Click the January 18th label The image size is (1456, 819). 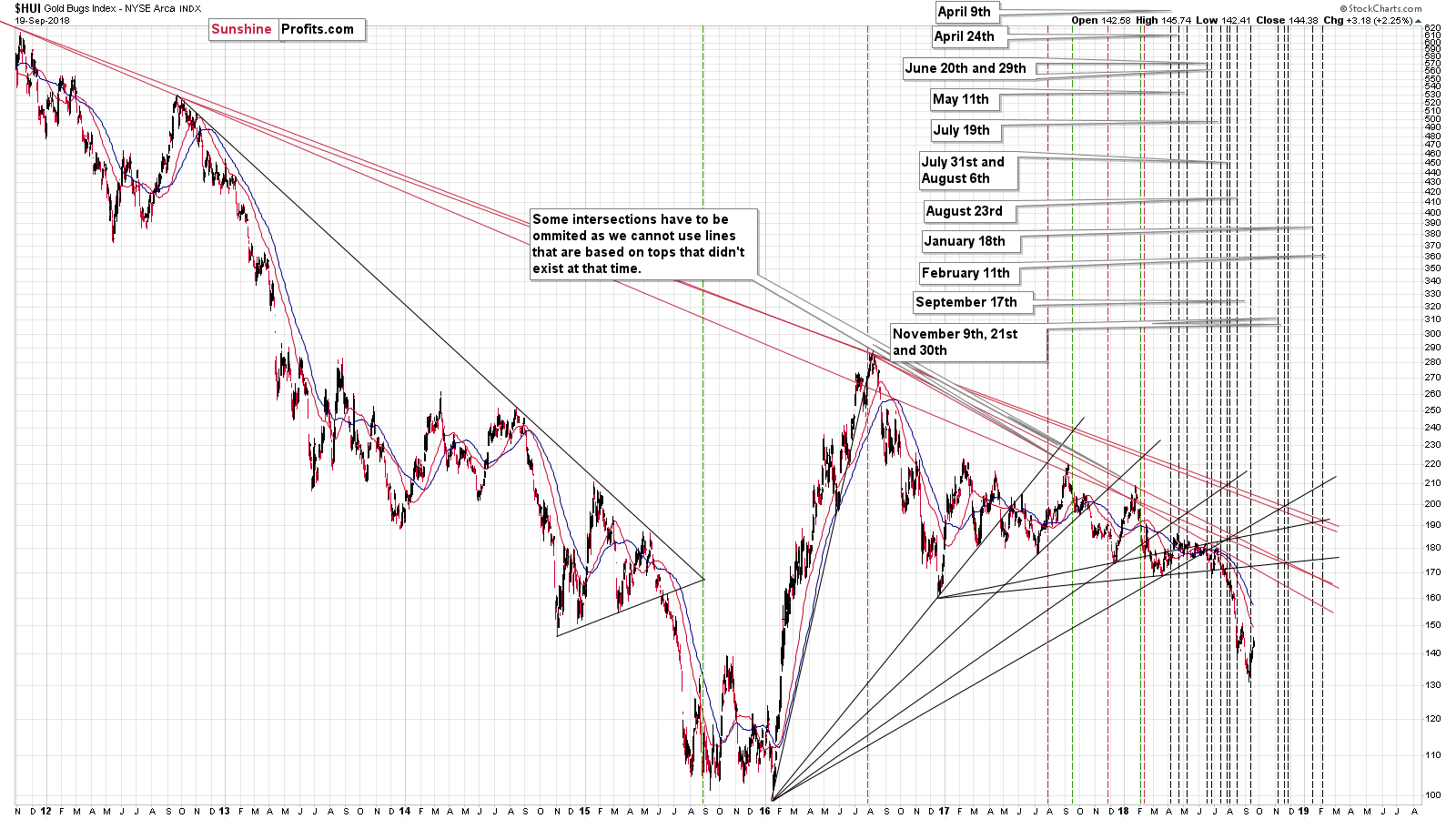pyautogui.click(x=970, y=241)
